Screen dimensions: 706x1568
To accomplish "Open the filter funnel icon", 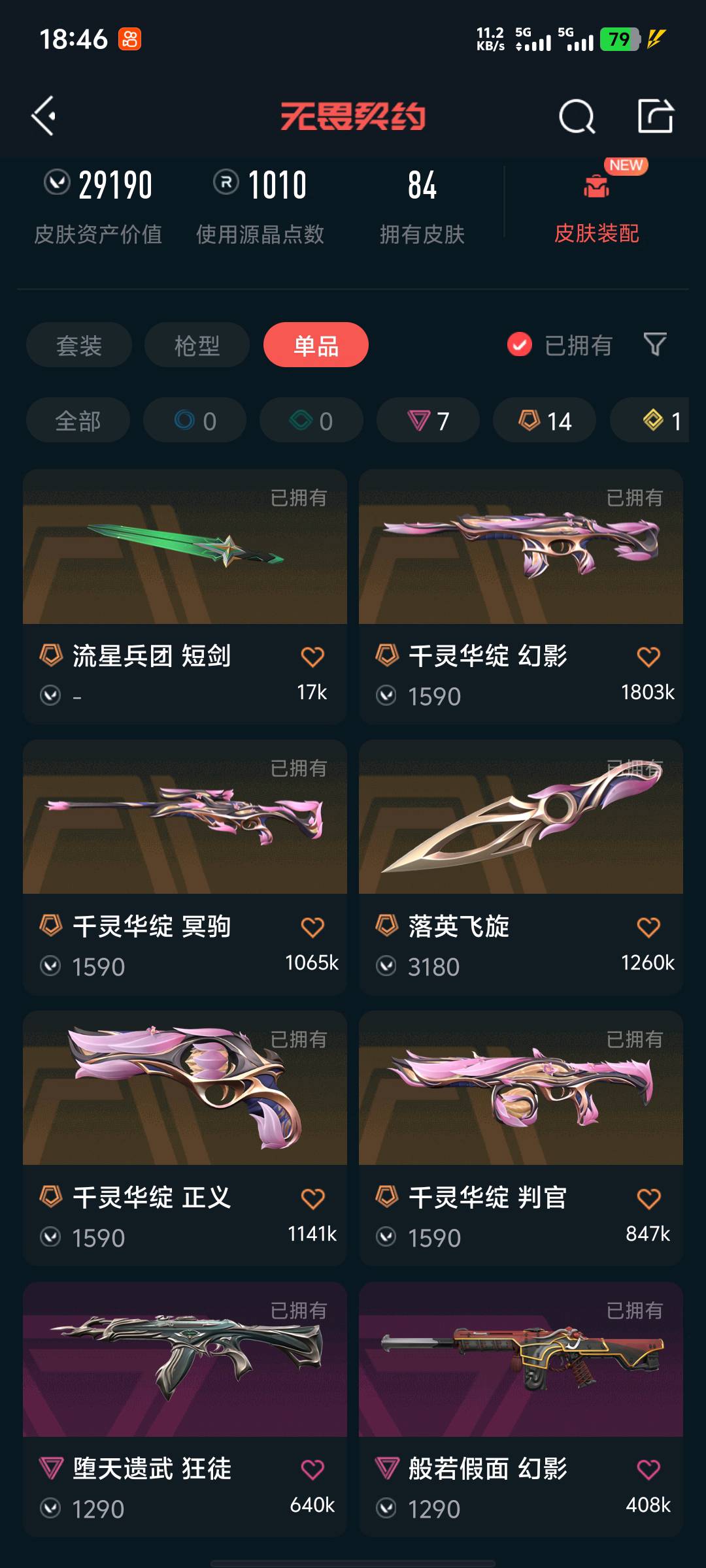I will pyautogui.click(x=655, y=344).
